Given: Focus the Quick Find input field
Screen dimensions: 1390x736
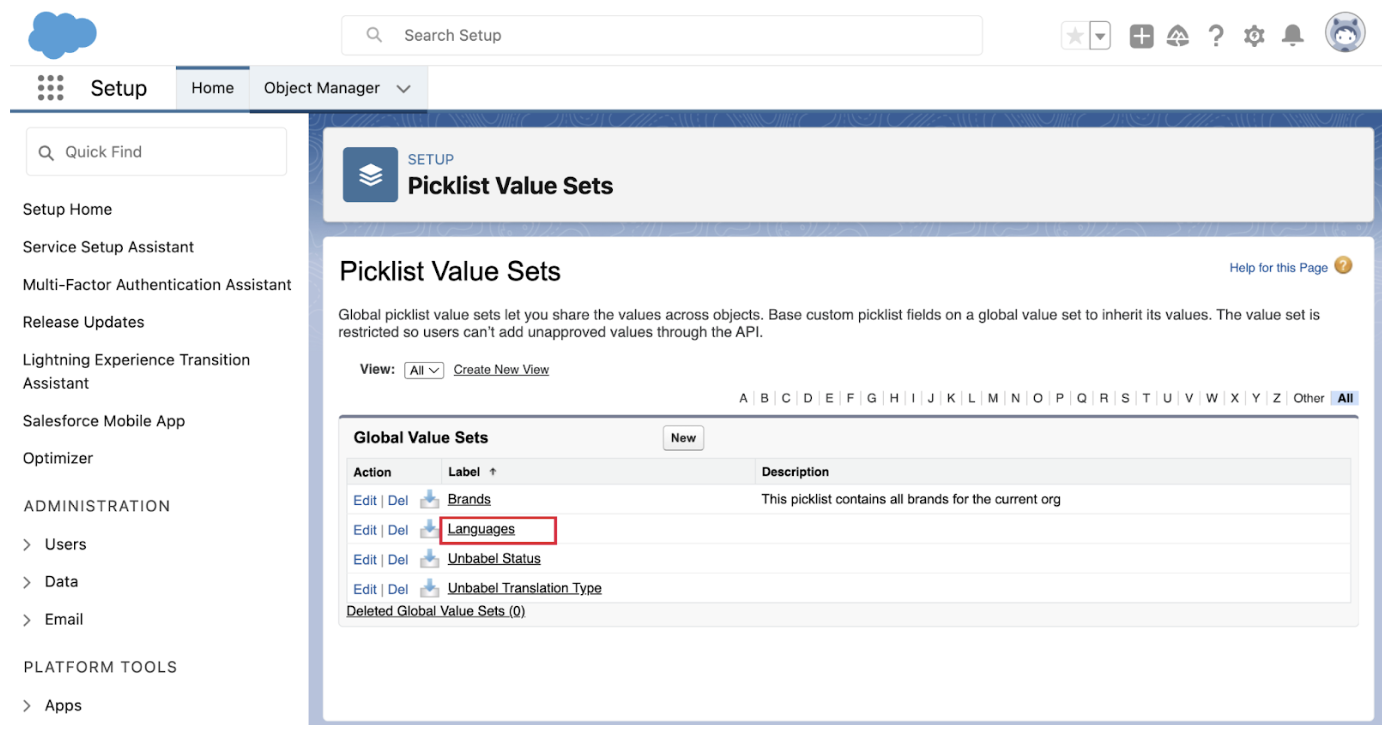Looking at the screenshot, I should pyautogui.click(x=156, y=152).
